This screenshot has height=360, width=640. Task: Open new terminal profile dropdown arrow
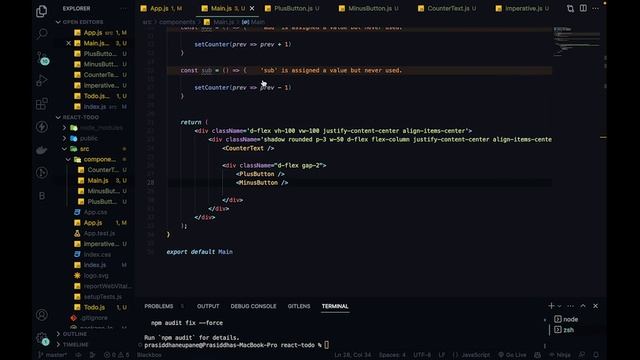[559, 306]
